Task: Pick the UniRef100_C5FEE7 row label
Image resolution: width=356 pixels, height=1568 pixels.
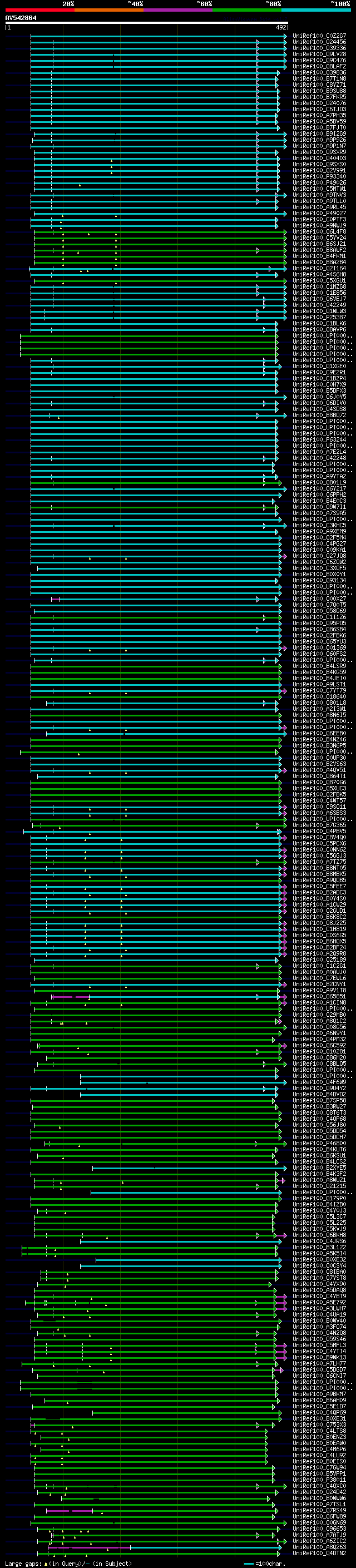Action: [x=319, y=886]
